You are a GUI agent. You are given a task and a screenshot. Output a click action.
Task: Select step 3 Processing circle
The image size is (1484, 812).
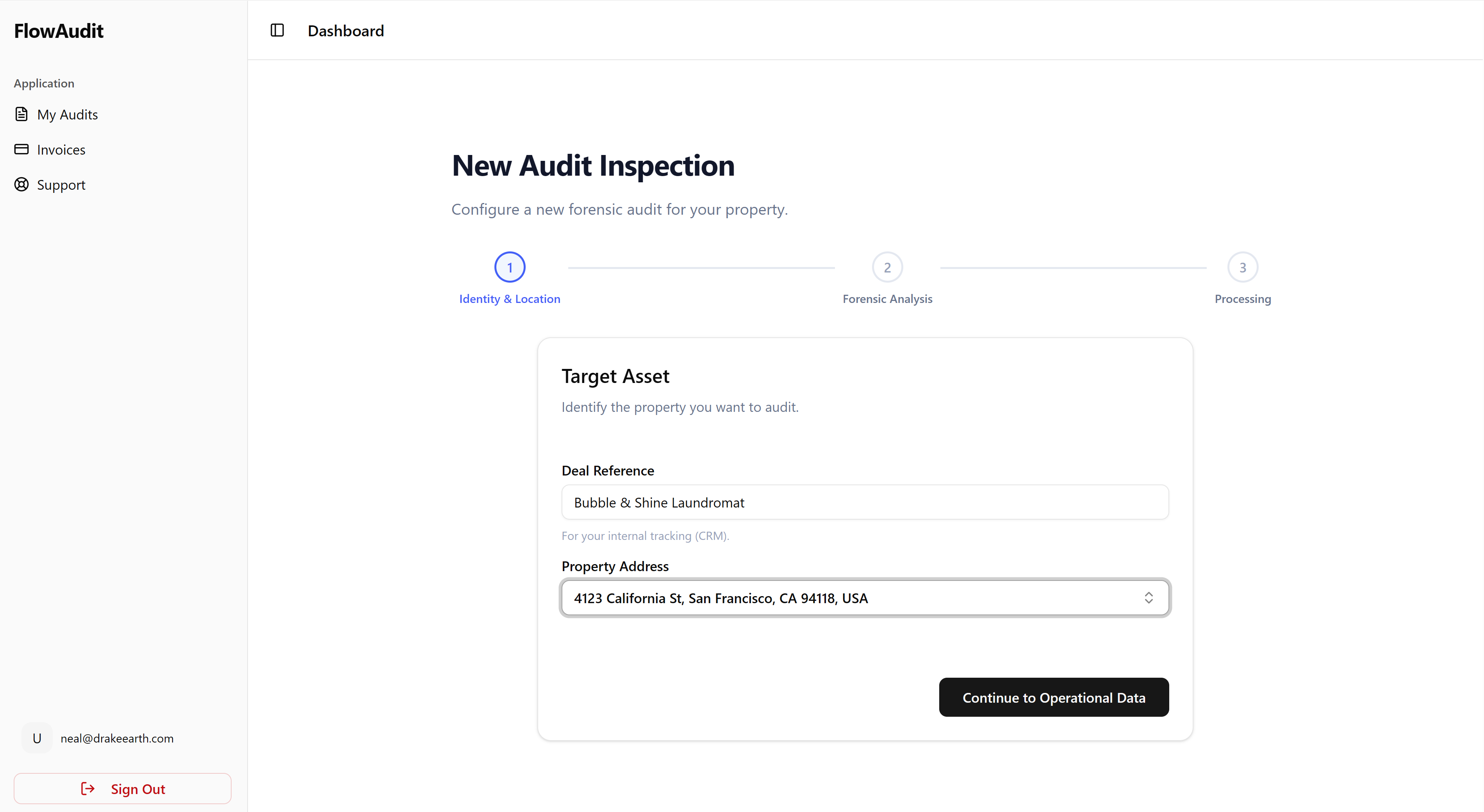pyautogui.click(x=1243, y=267)
